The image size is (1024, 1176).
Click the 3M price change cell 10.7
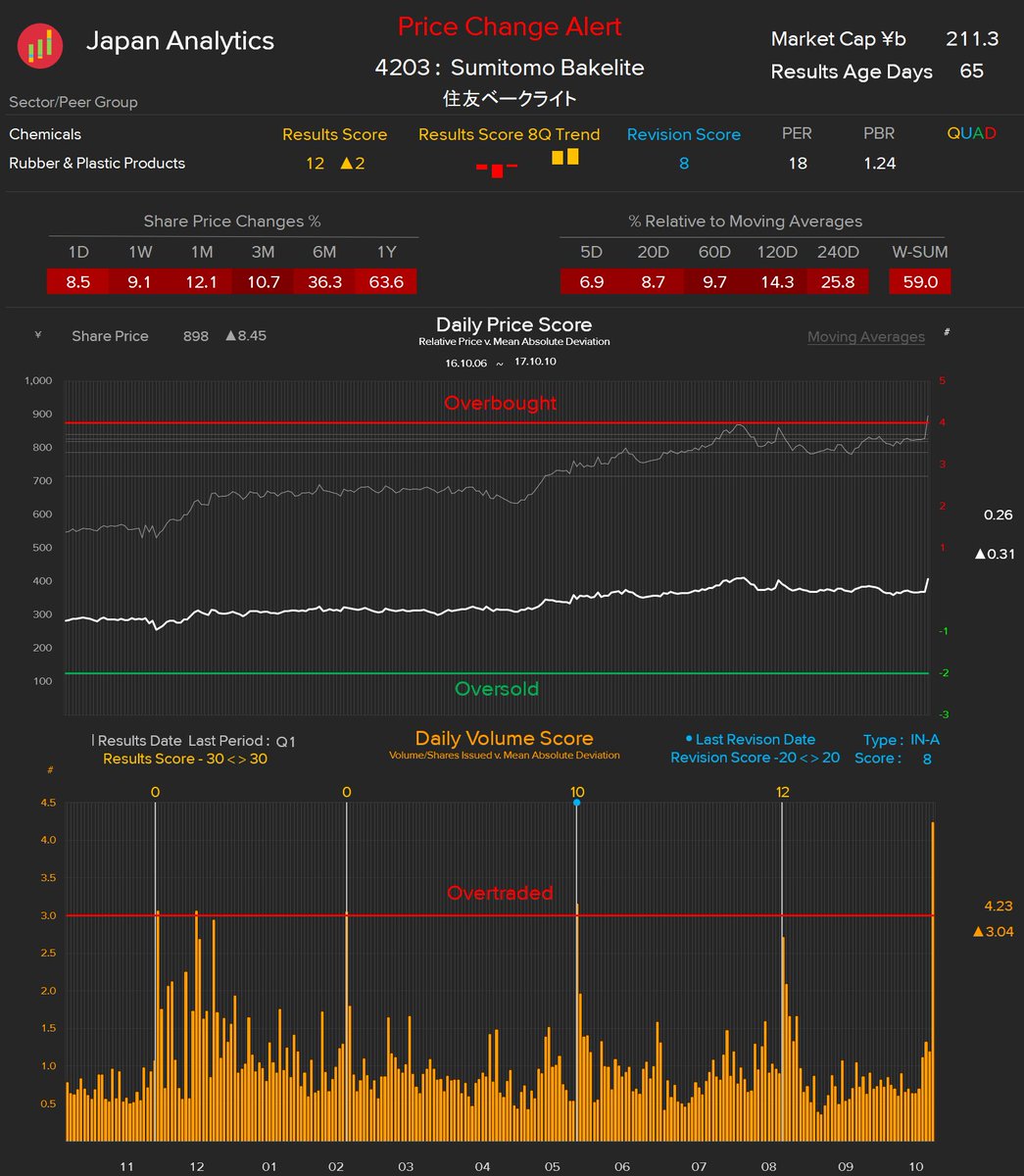(263, 281)
